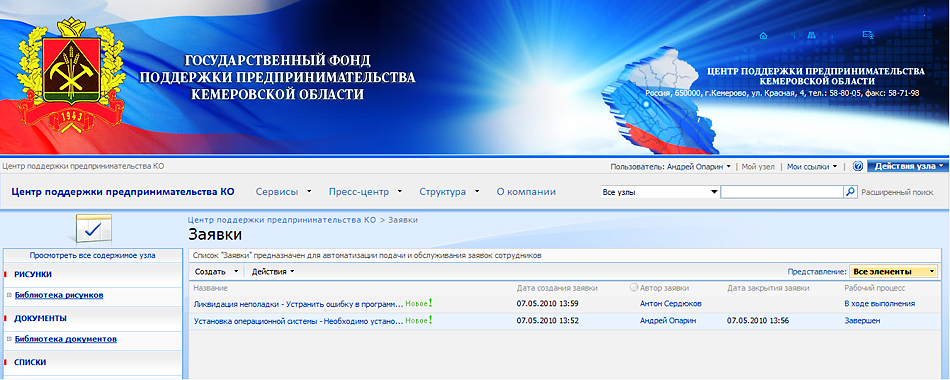
Task: Sort by the Дата создания заявки column header
Action: pos(557,288)
